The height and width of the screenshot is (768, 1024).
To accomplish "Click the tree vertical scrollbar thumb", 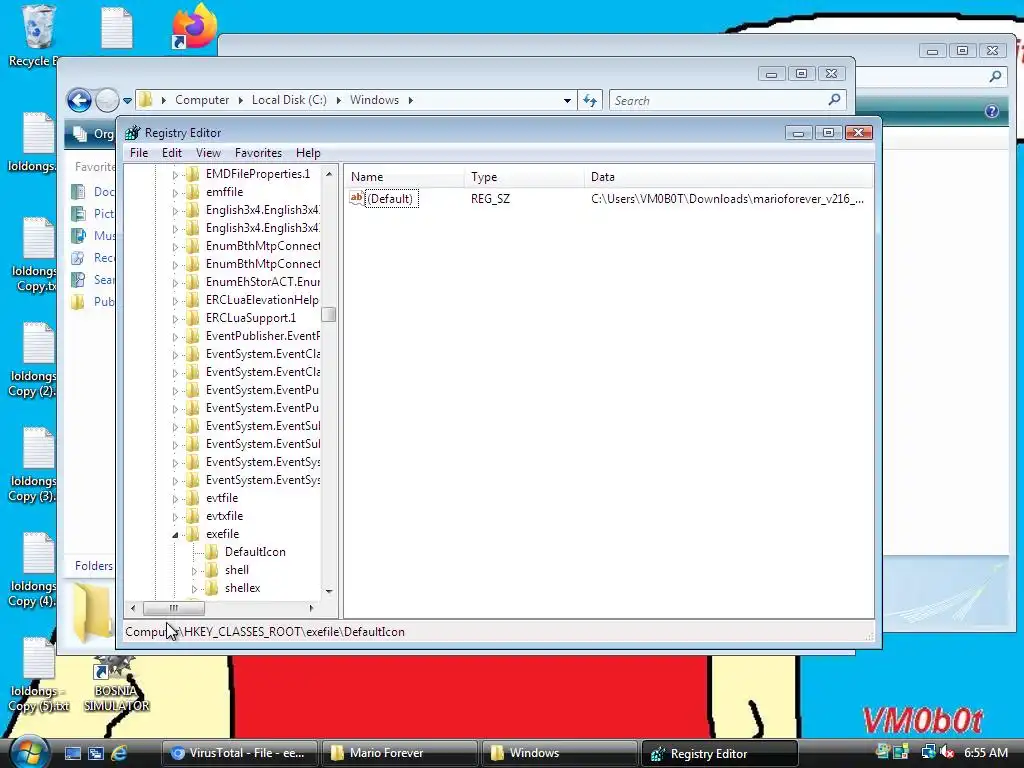I will 329,315.
